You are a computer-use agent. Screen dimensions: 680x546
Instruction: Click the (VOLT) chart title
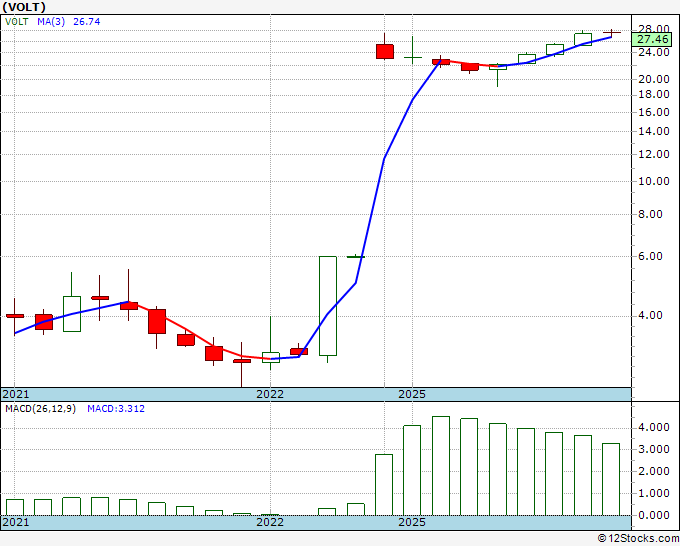[x=24, y=7]
